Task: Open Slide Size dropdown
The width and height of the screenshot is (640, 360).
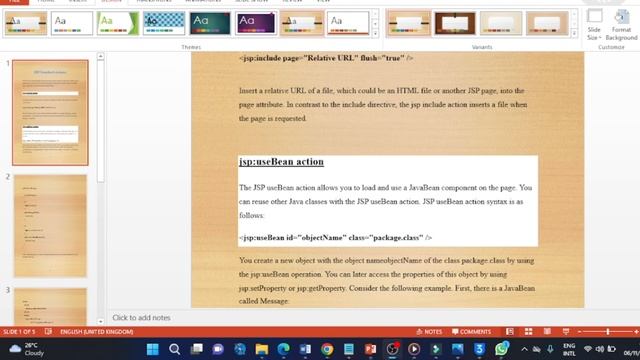Action: tap(594, 25)
